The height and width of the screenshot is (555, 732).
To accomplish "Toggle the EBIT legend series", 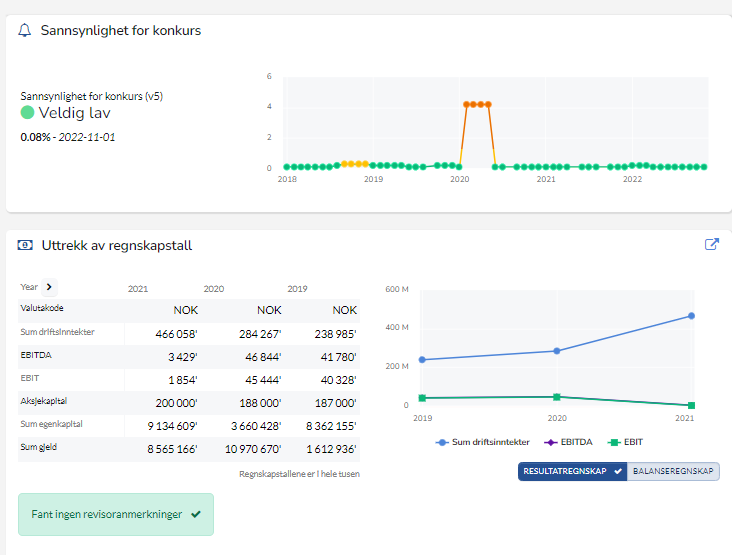I will [627, 441].
